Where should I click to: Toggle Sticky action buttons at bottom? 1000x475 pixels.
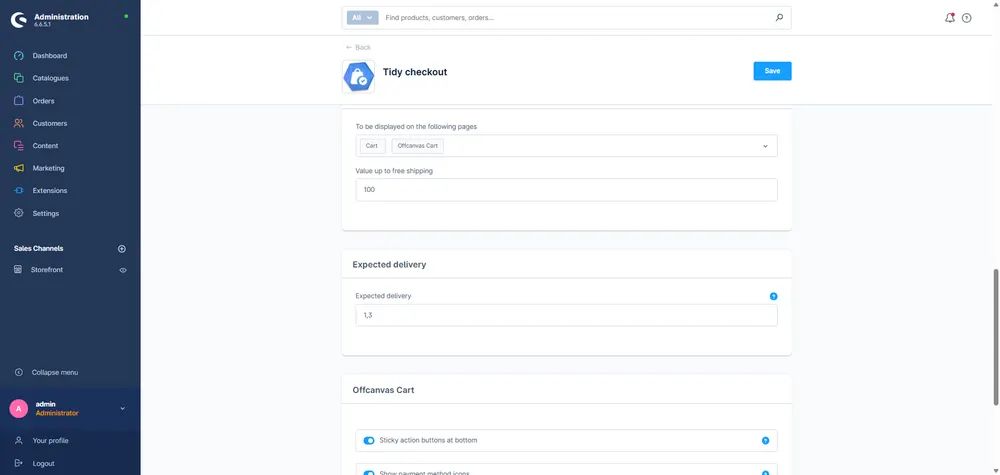coord(369,441)
